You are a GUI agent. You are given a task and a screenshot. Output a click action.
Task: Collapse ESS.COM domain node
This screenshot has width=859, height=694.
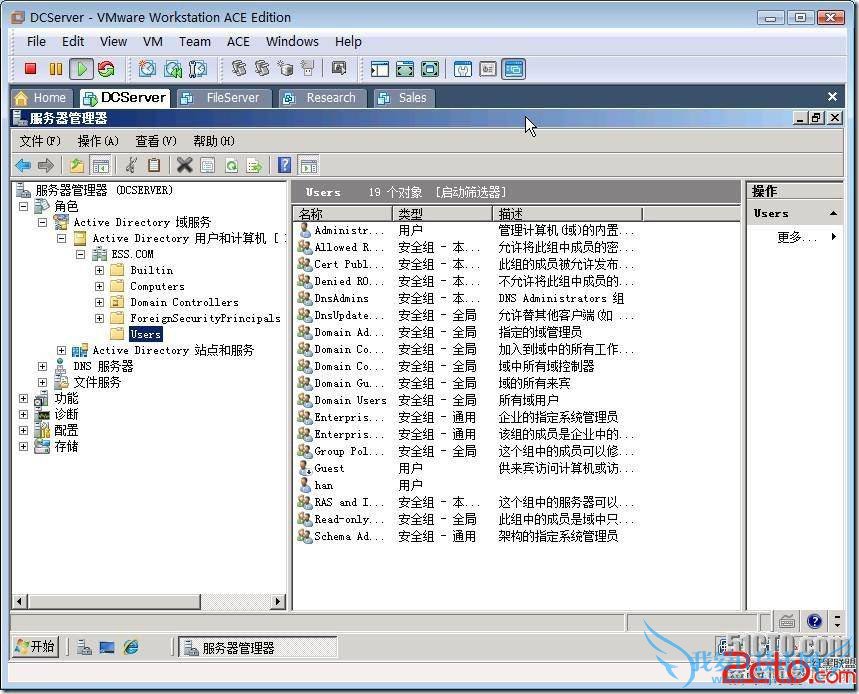pos(81,254)
